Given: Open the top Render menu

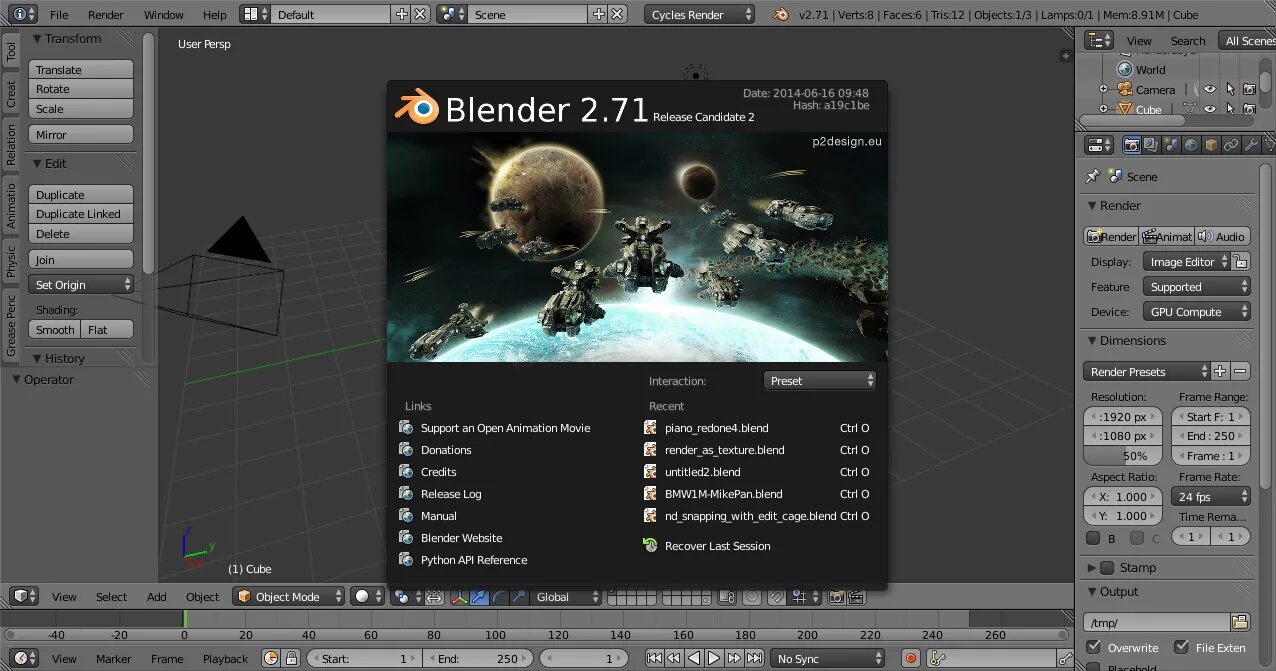Looking at the screenshot, I should pos(106,15).
